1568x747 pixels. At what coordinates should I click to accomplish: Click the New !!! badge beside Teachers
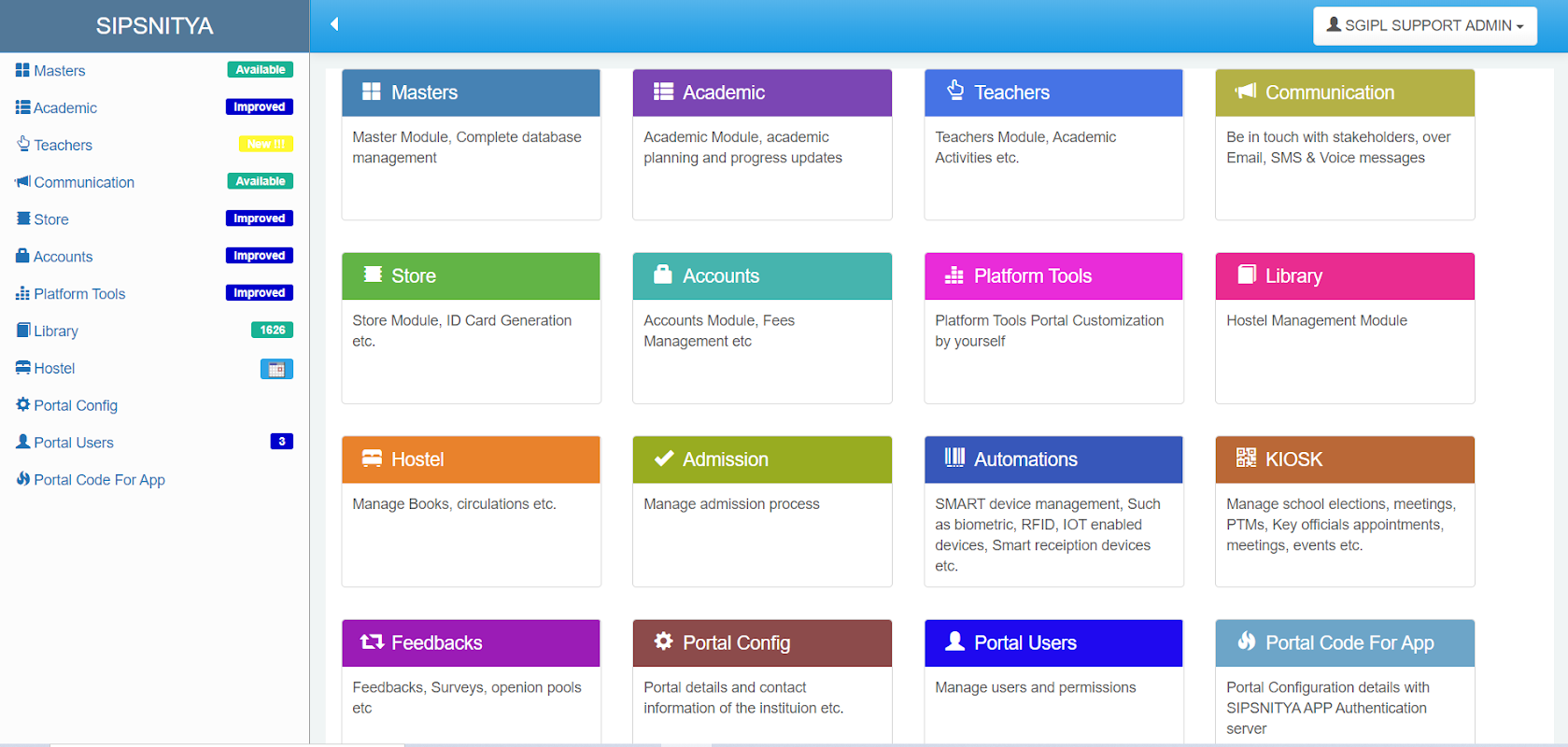pos(266,144)
